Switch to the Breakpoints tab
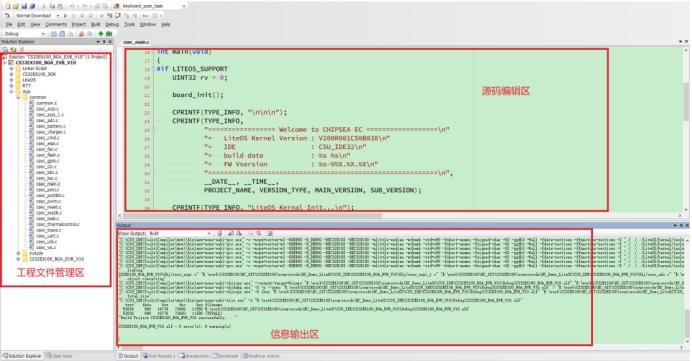The width and height of the screenshot is (692, 361). (x=194, y=356)
